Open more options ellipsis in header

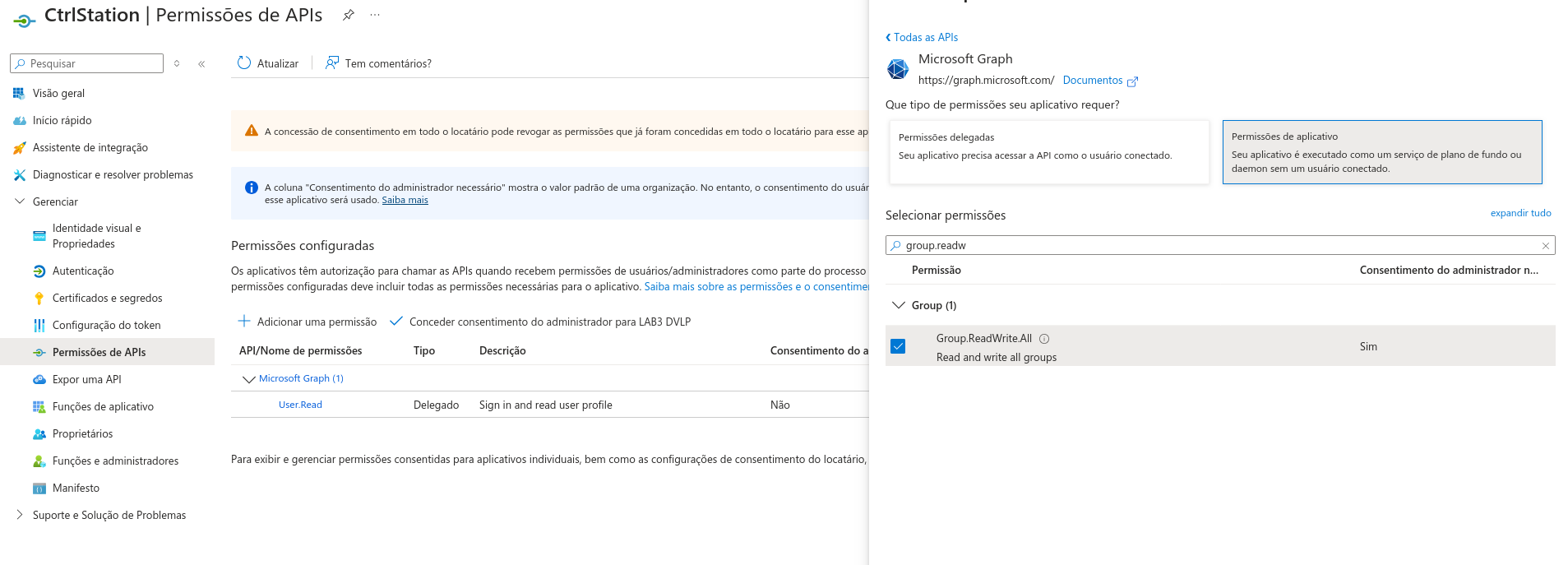coord(375,15)
